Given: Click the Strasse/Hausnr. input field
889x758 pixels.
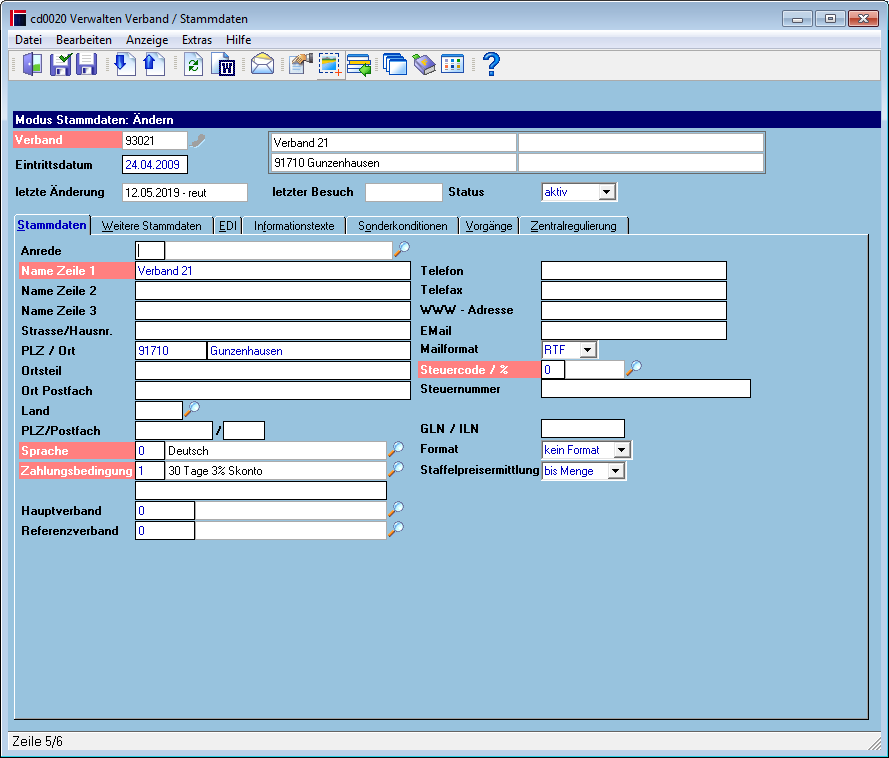Looking at the screenshot, I should point(273,331).
